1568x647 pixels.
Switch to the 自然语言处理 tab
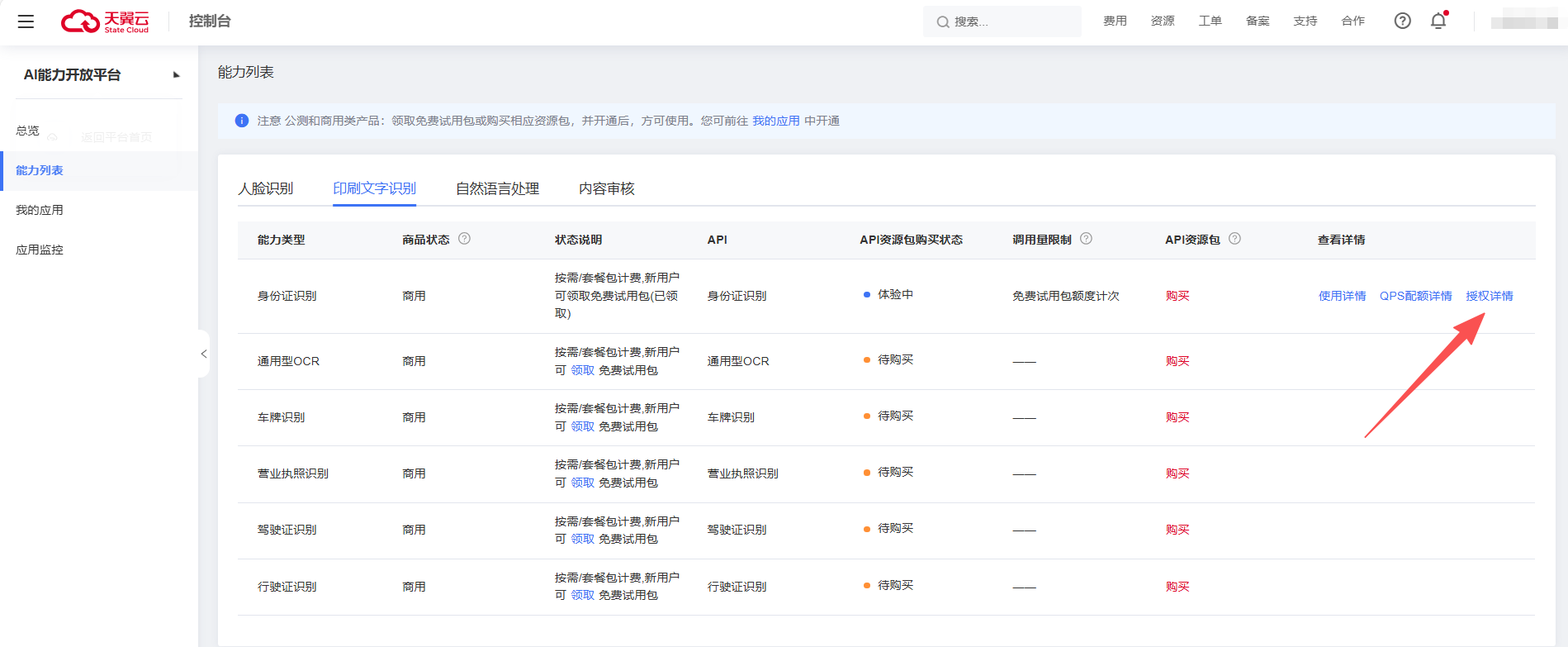pos(497,188)
